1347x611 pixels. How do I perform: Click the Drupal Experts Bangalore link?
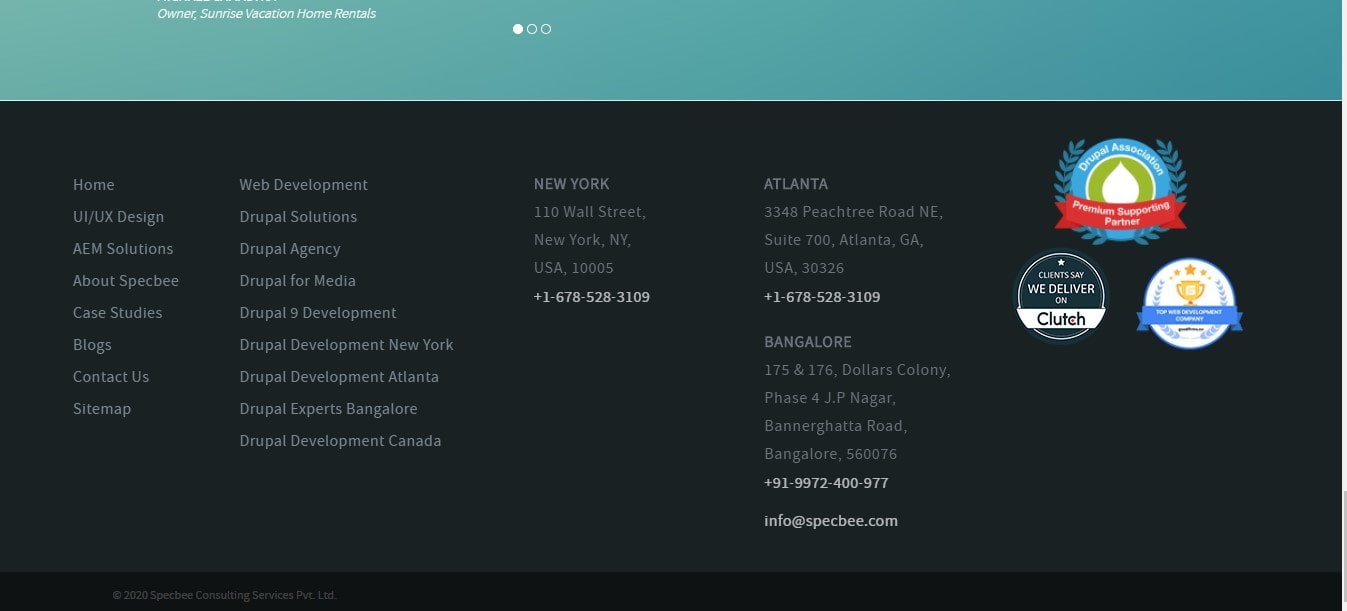click(x=329, y=409)
